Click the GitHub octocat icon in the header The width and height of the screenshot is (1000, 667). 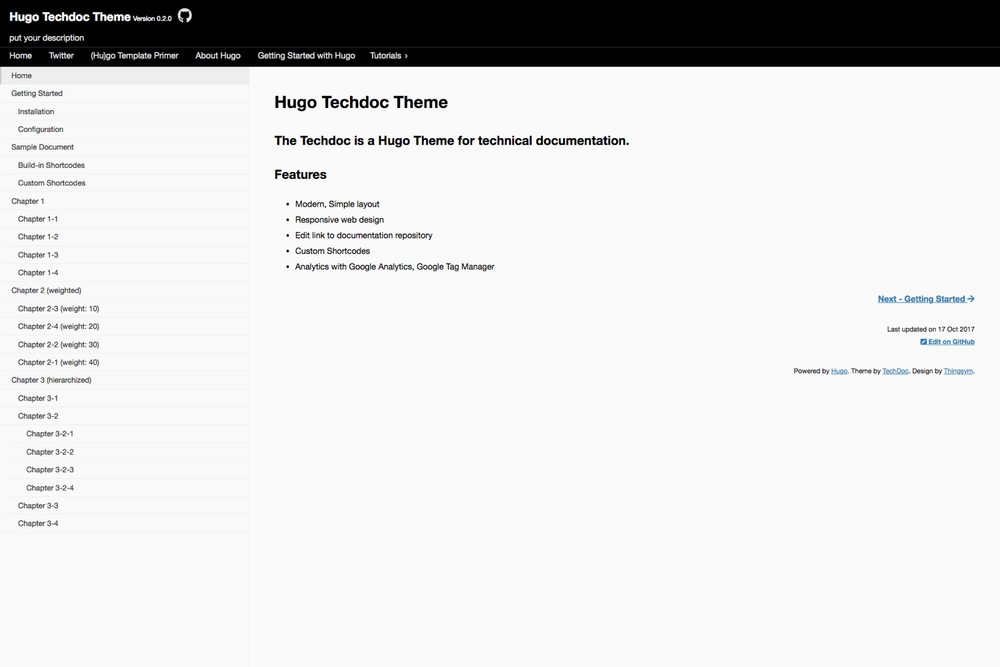point(183,16)
